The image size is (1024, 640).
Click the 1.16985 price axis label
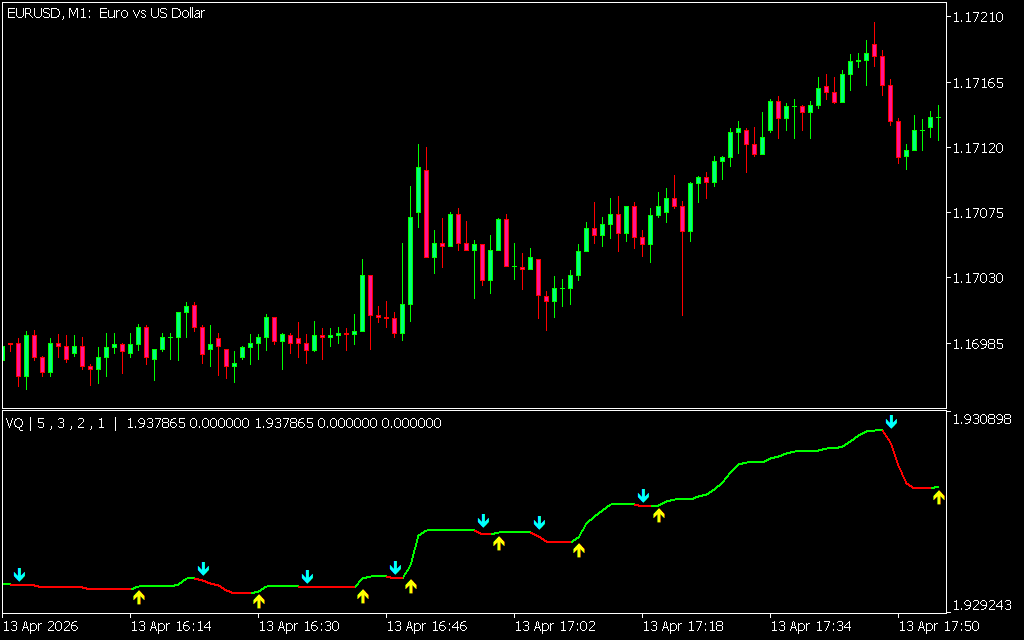coord(983,344)
